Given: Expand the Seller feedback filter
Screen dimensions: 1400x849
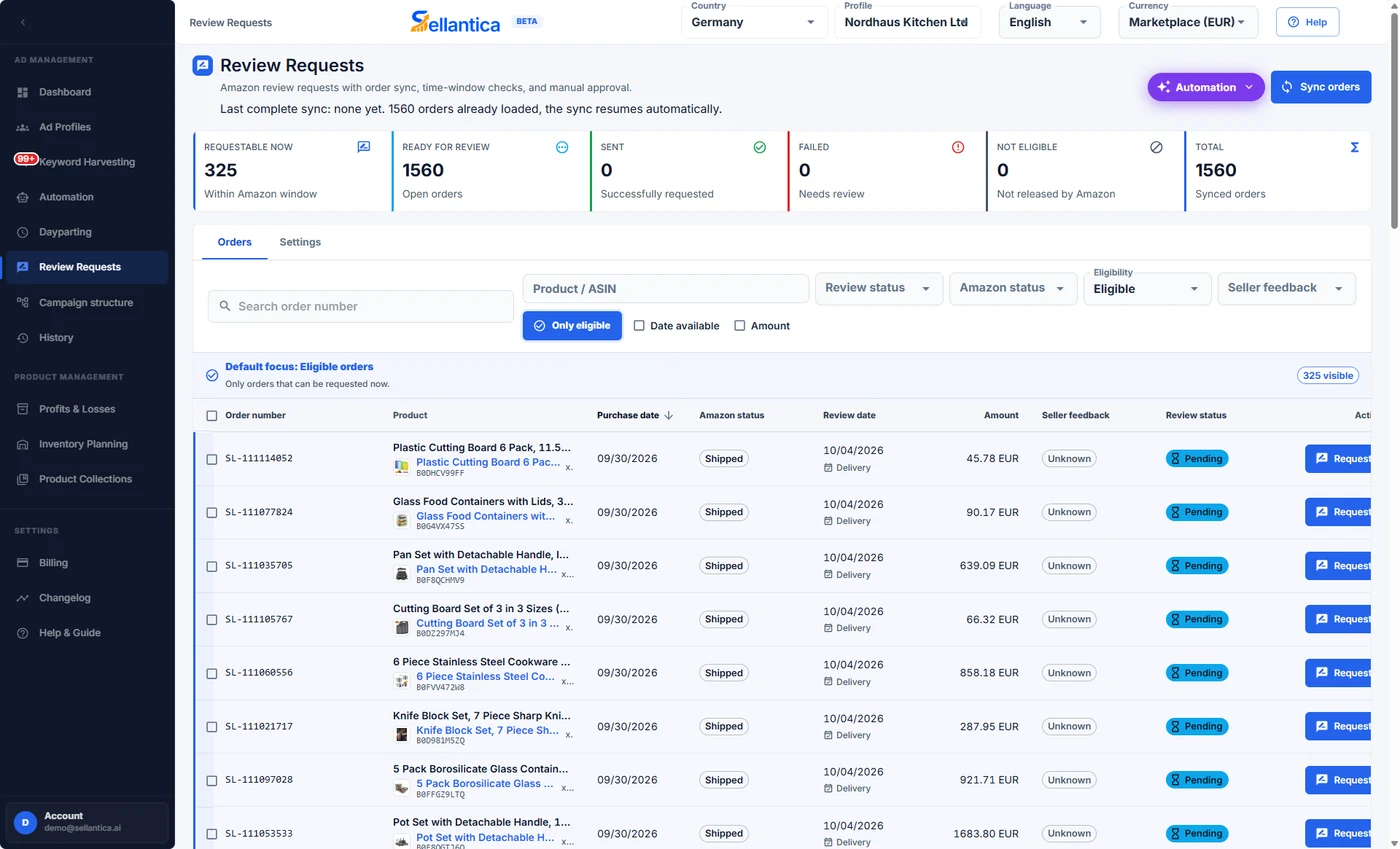Looking at the screenshot, I should pyautogui.click(x=1286, y=288).
